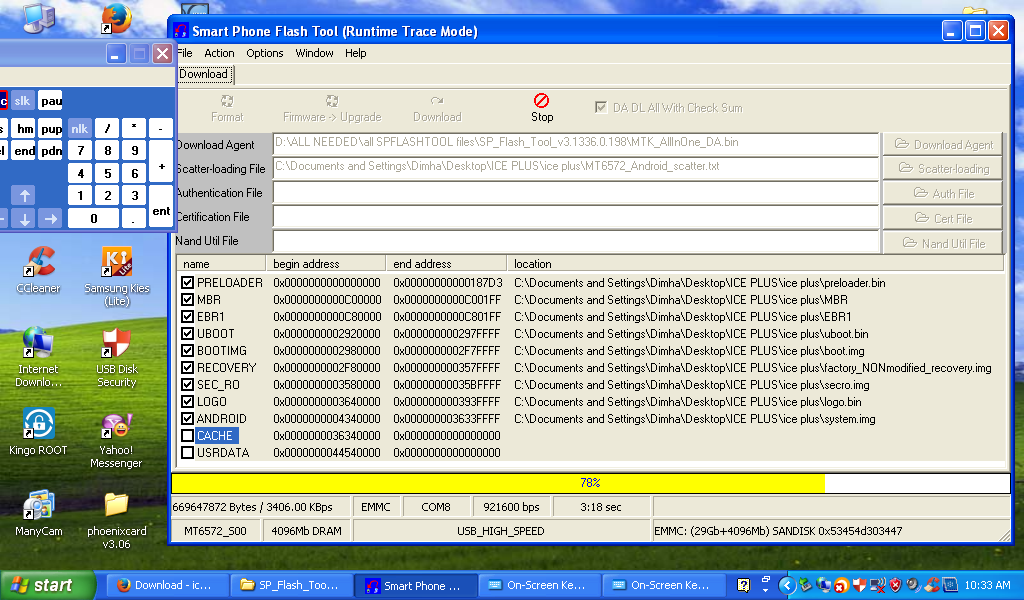Uncheck the PRELOADER checkbox
Viewport: 1024px width, 600px height.
point(187,283)
